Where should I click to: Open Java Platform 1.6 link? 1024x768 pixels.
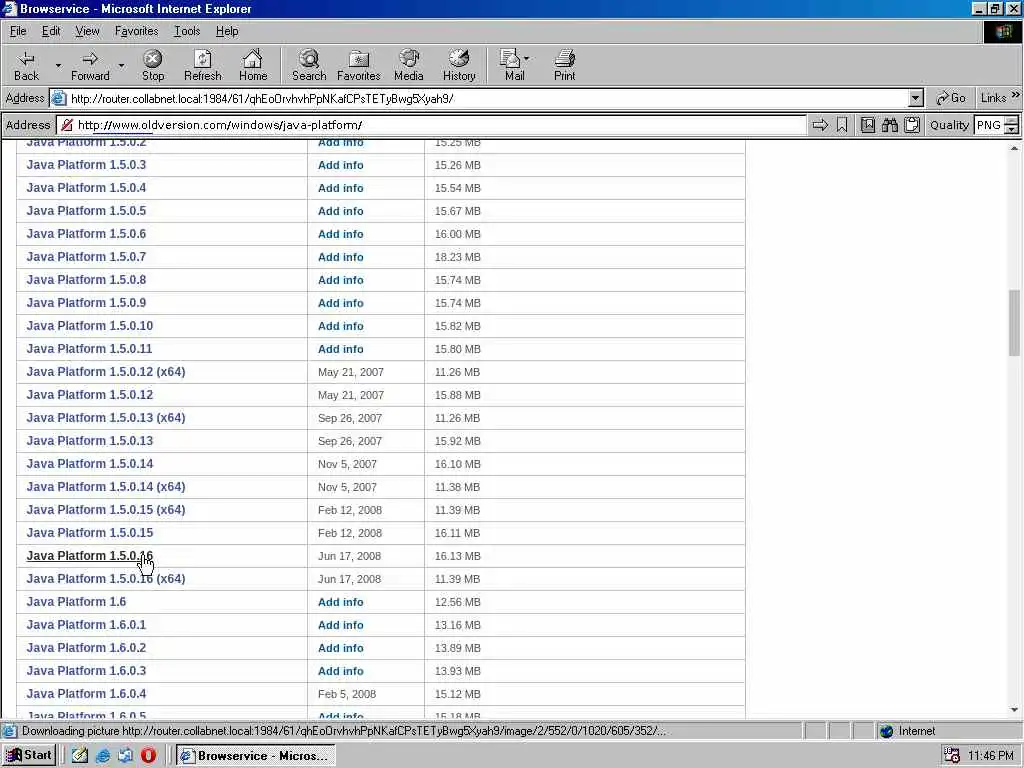(76, 601)
